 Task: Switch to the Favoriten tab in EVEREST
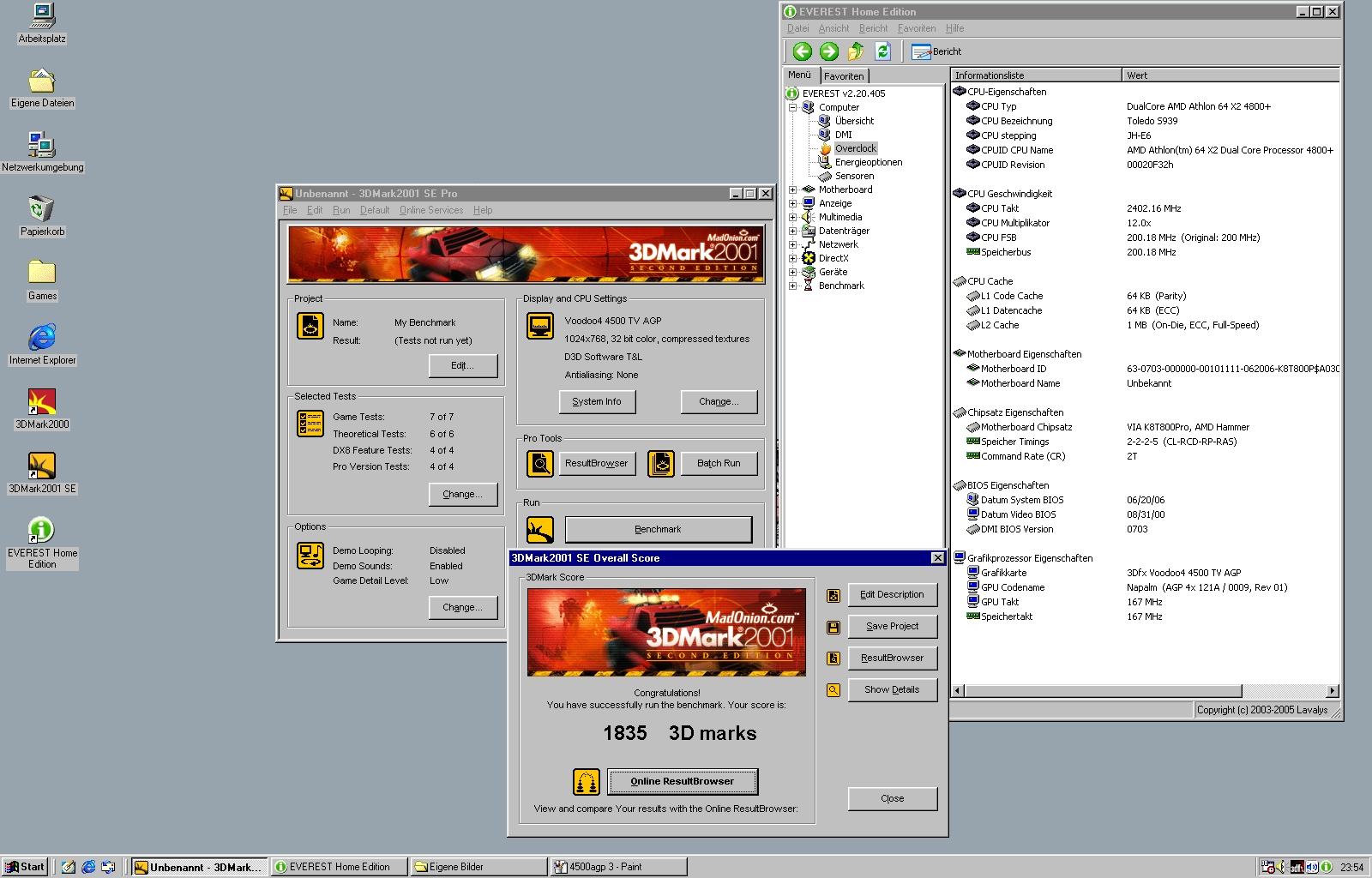[845, 75]
